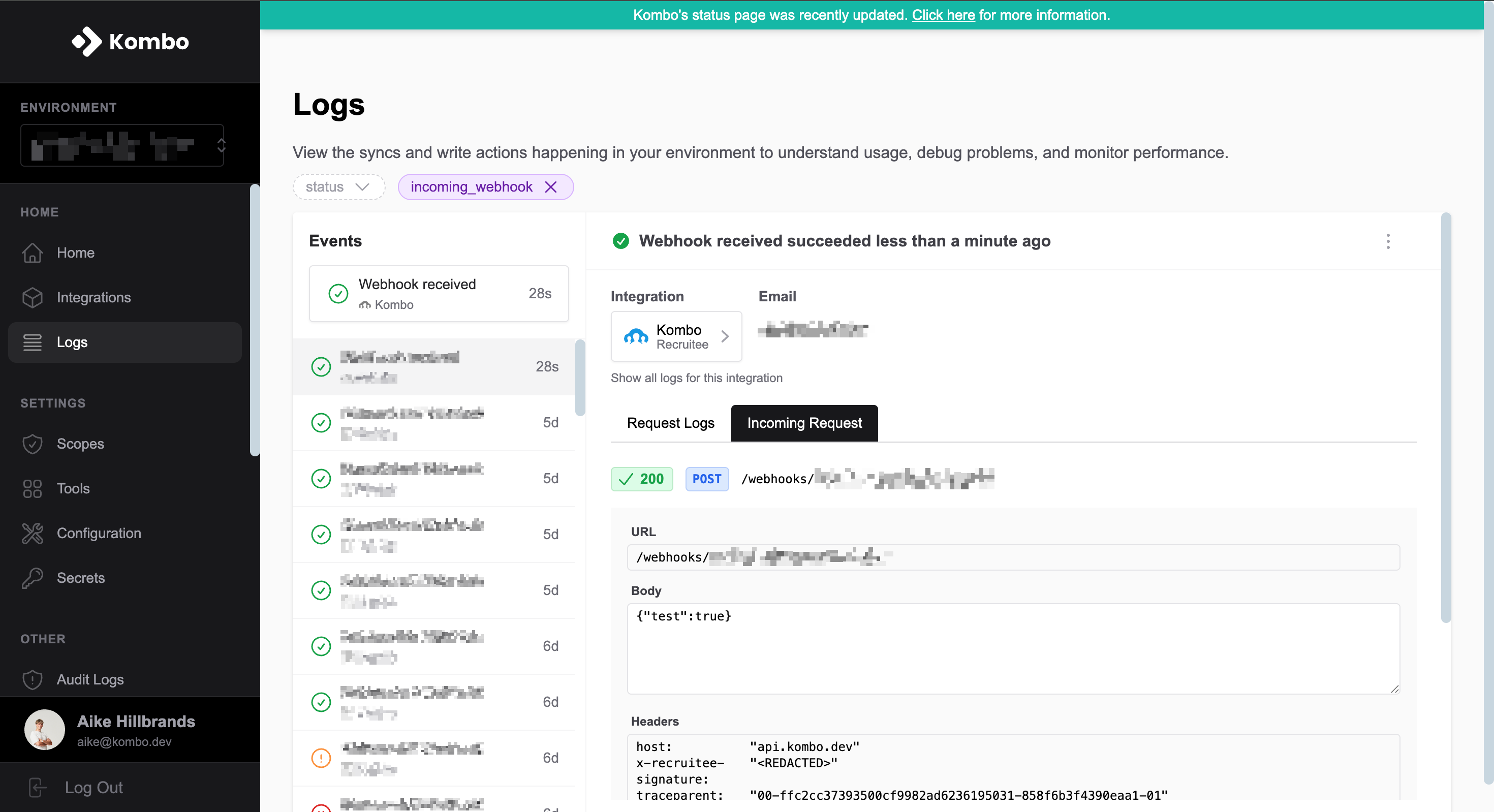1494x812 pixels.
Task: Go to Integrations page
Action: pos(124,298)
